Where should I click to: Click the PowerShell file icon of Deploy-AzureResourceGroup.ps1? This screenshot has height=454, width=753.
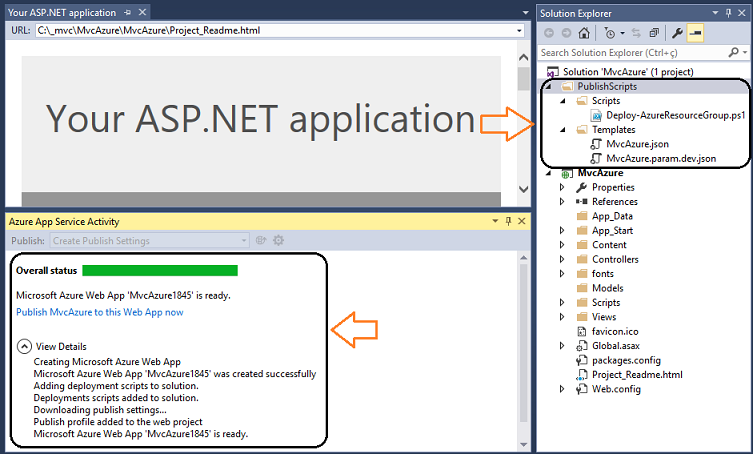596,115
